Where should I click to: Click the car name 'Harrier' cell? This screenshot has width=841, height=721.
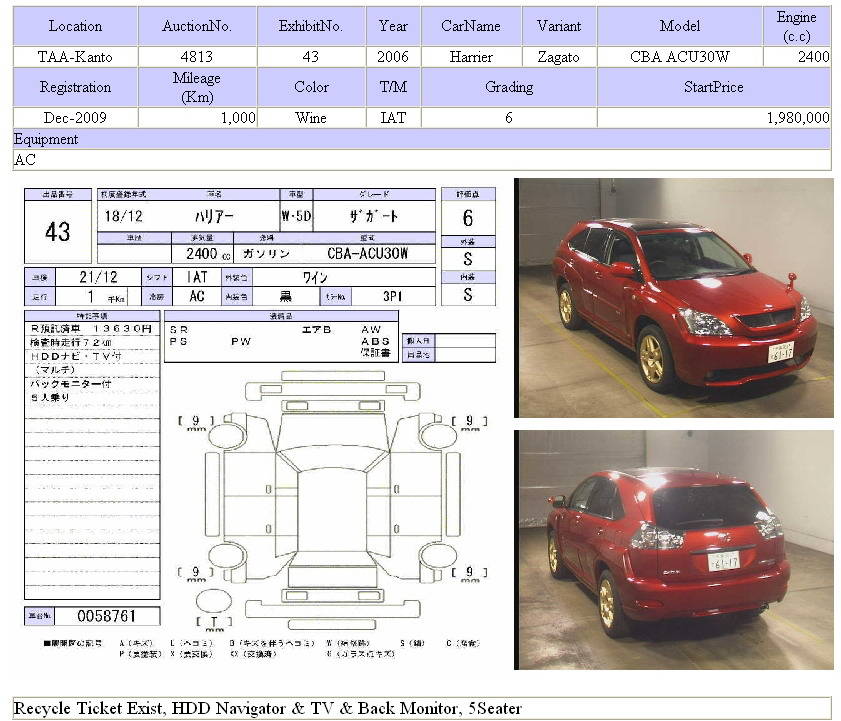pos(471,57)
